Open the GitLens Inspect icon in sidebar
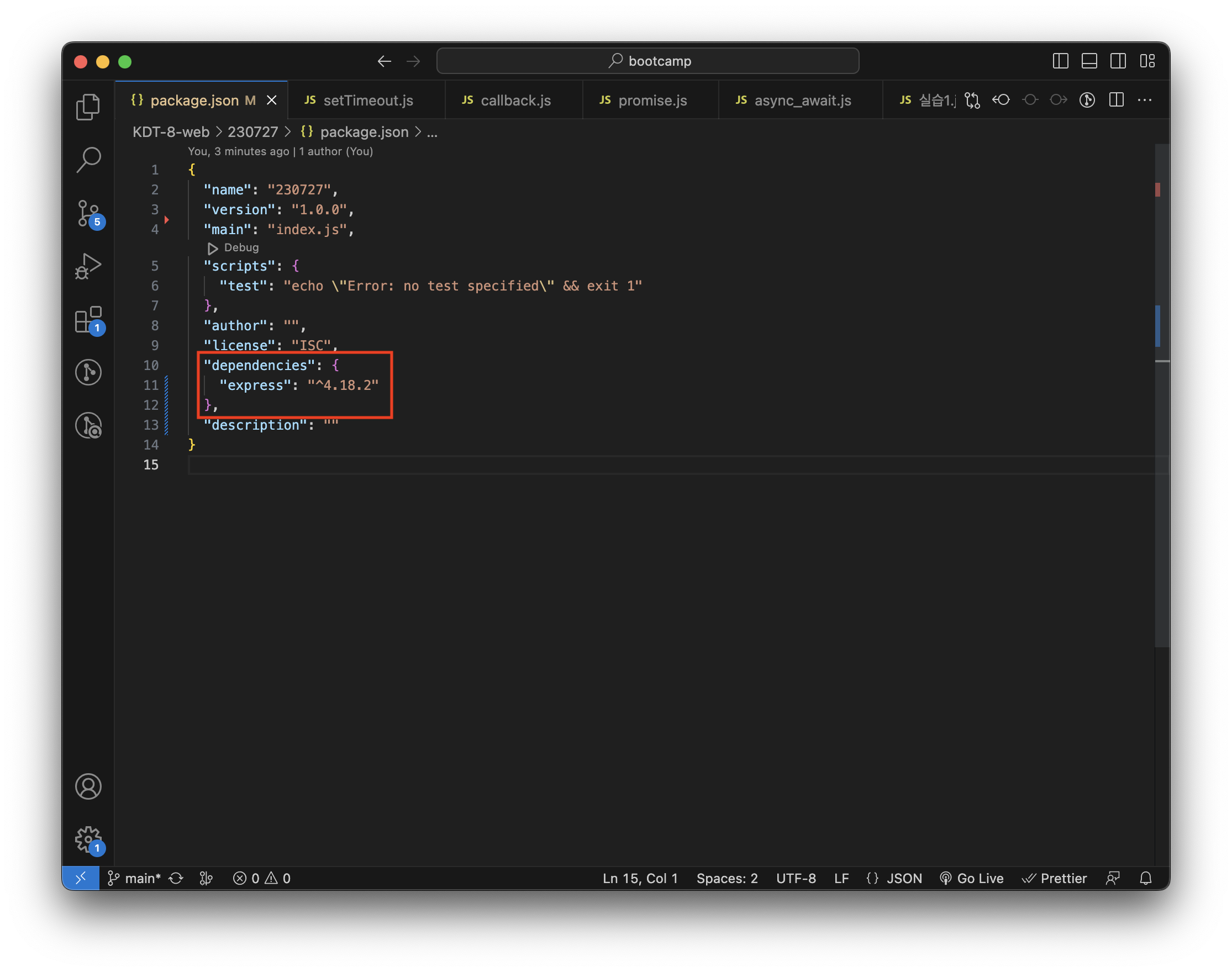Viewport: 1232px width, 972px height. click(x=88, y=425)
